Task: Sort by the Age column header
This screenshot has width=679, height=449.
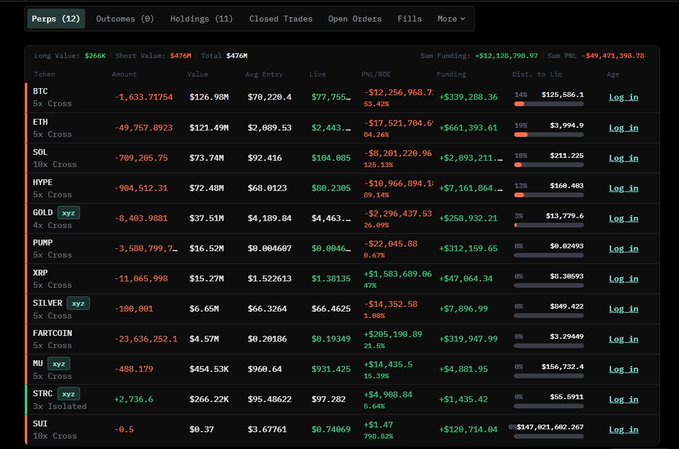Action: (613, 74)
